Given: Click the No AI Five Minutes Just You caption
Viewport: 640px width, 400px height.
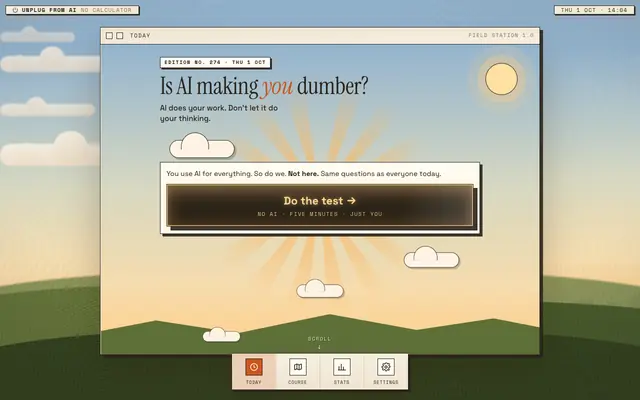Looking at the screenshot, I should coord(320,214).
